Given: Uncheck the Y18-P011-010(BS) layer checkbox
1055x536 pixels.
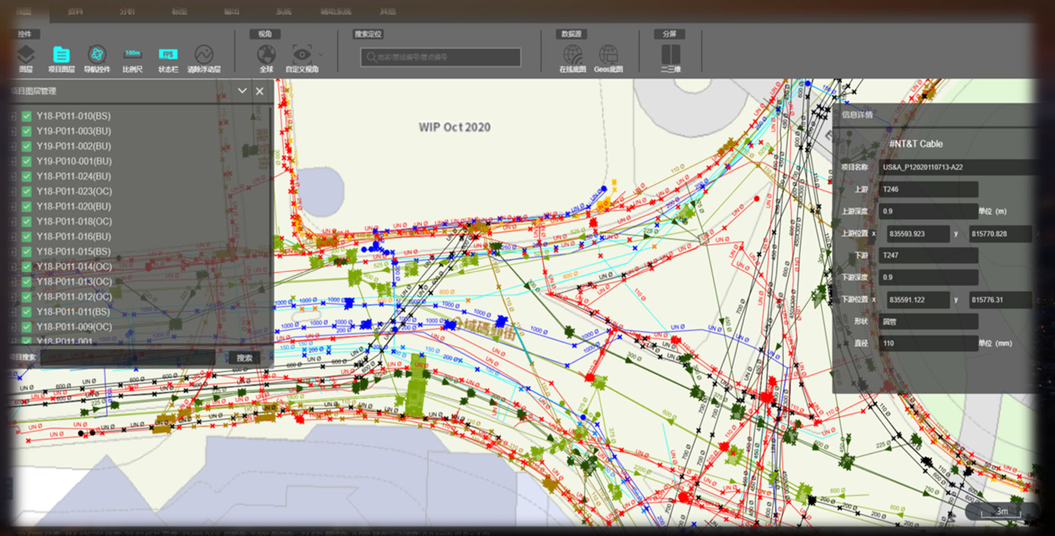Looking at the screenshot, I should (x=27, y=116).
